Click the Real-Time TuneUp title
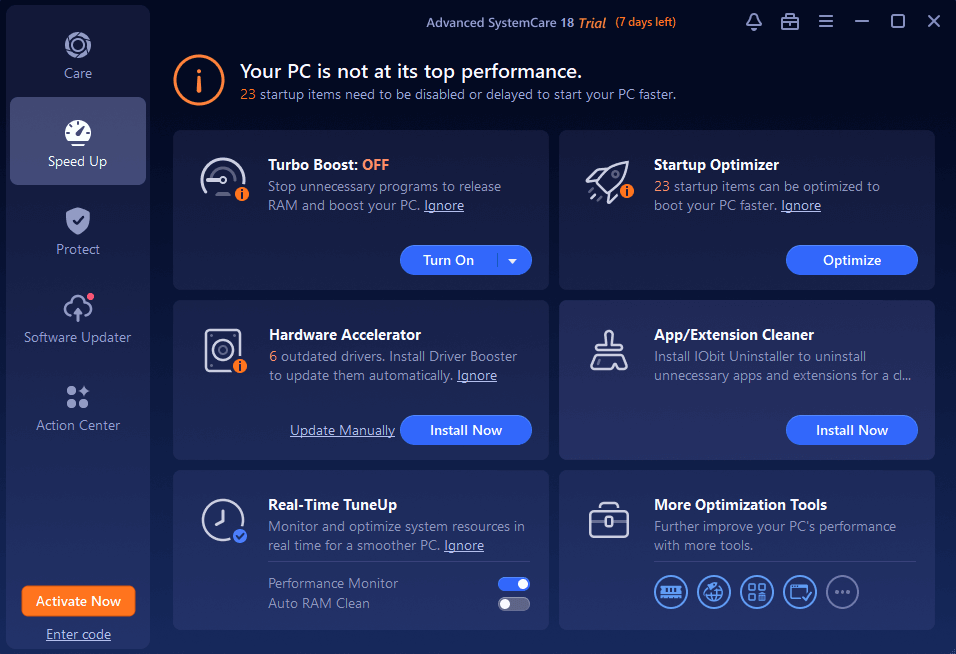Image resolution: width=956 pixels, height=654 pixels. [x=332, y=505]
